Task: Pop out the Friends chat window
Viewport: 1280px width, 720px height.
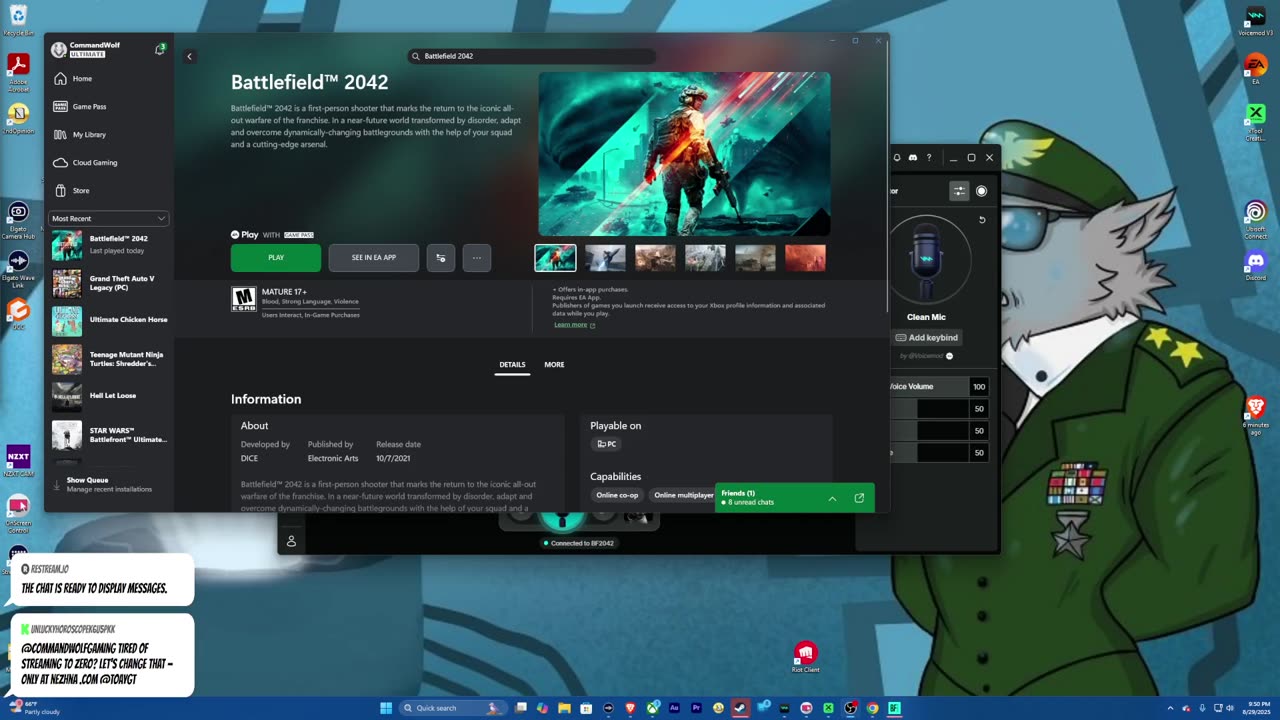Action: (x=859, y=498)
